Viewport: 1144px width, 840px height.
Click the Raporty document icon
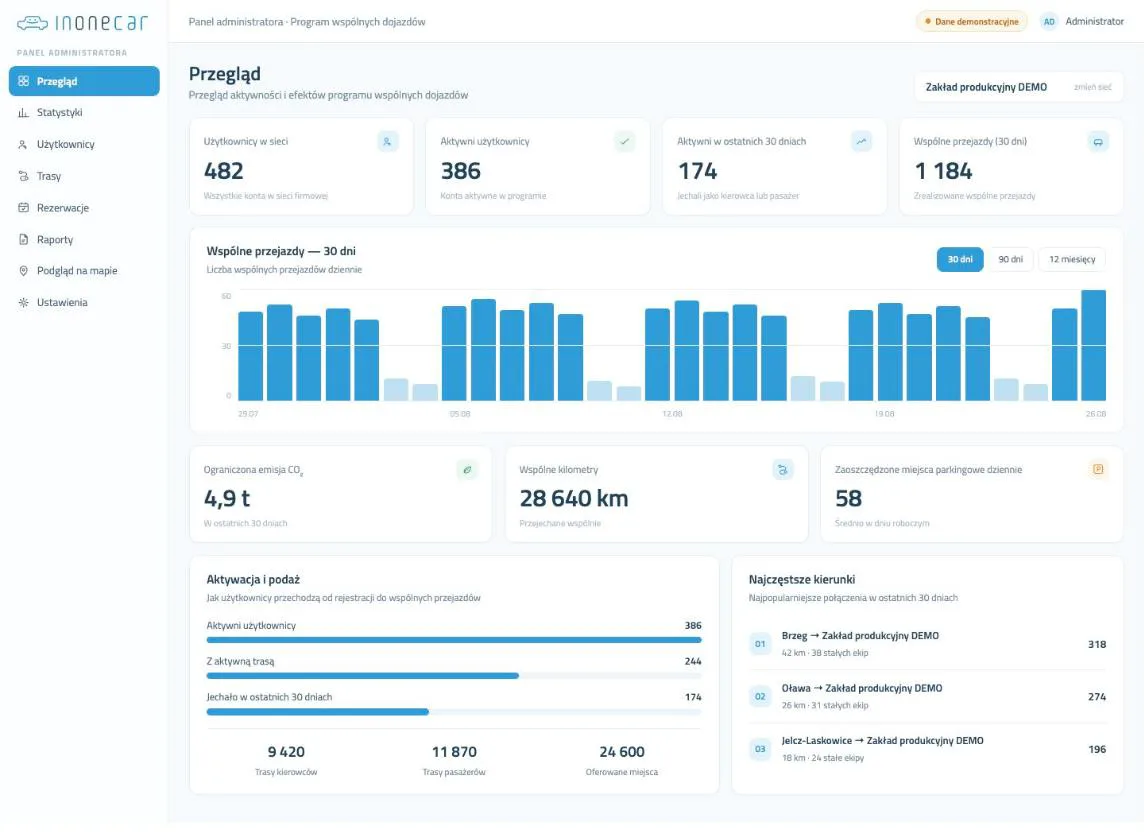[23, 239]
